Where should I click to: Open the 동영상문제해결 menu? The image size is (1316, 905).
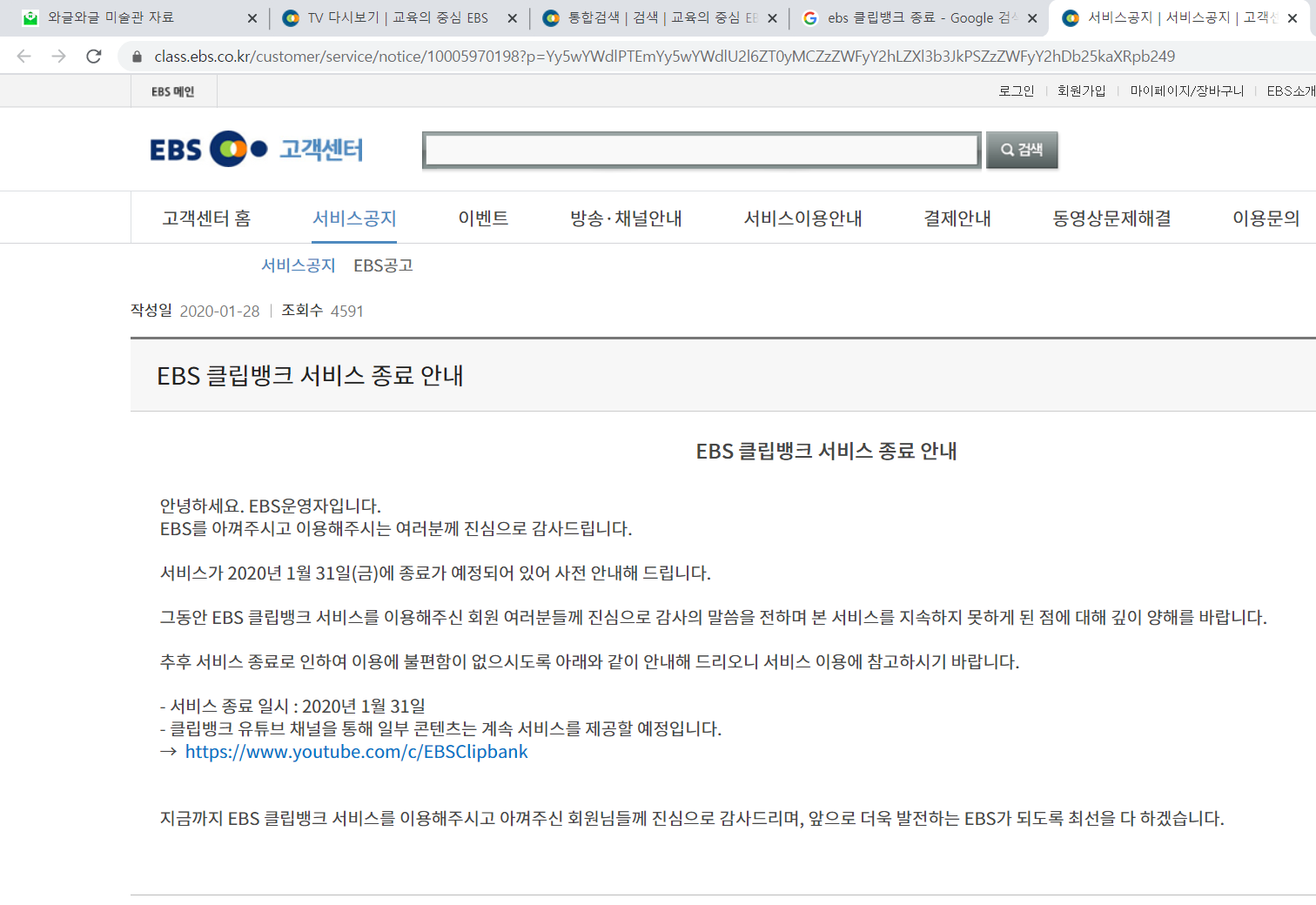point(1111,218)
